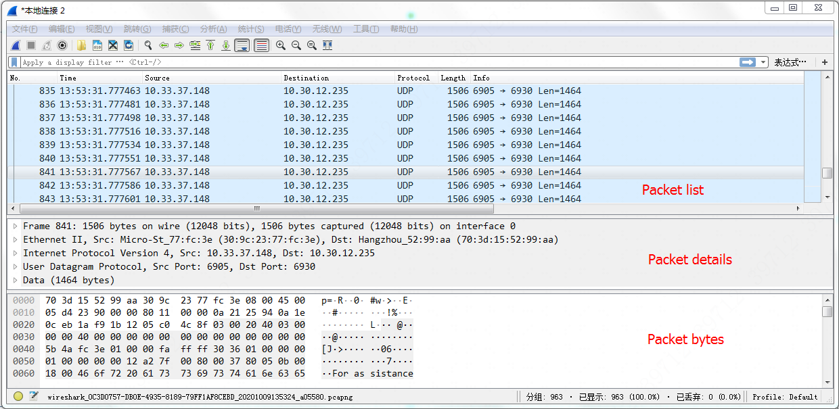The height and width of the screenshot is (410, 839).
Task: Zoom in the main window text
Action: 280,45
